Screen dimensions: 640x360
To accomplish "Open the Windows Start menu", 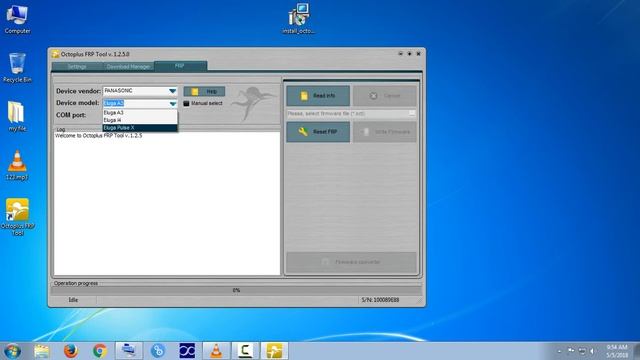I will tap(13, 351).
